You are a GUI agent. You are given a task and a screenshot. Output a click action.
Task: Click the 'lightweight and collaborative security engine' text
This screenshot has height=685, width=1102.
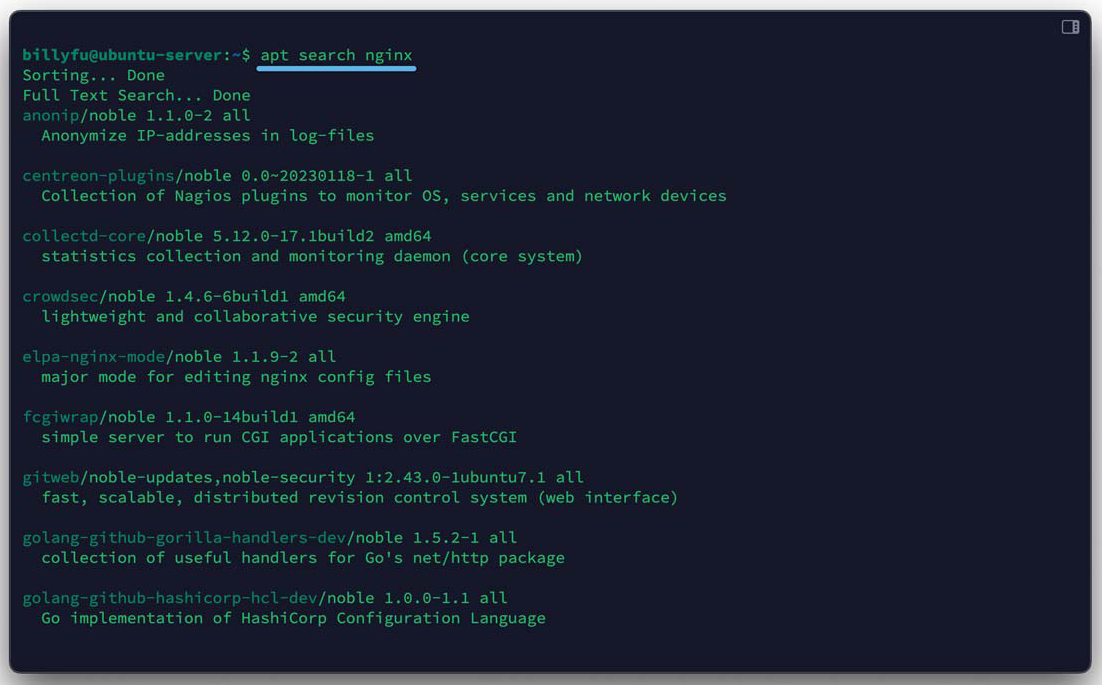tap(255, 316)
